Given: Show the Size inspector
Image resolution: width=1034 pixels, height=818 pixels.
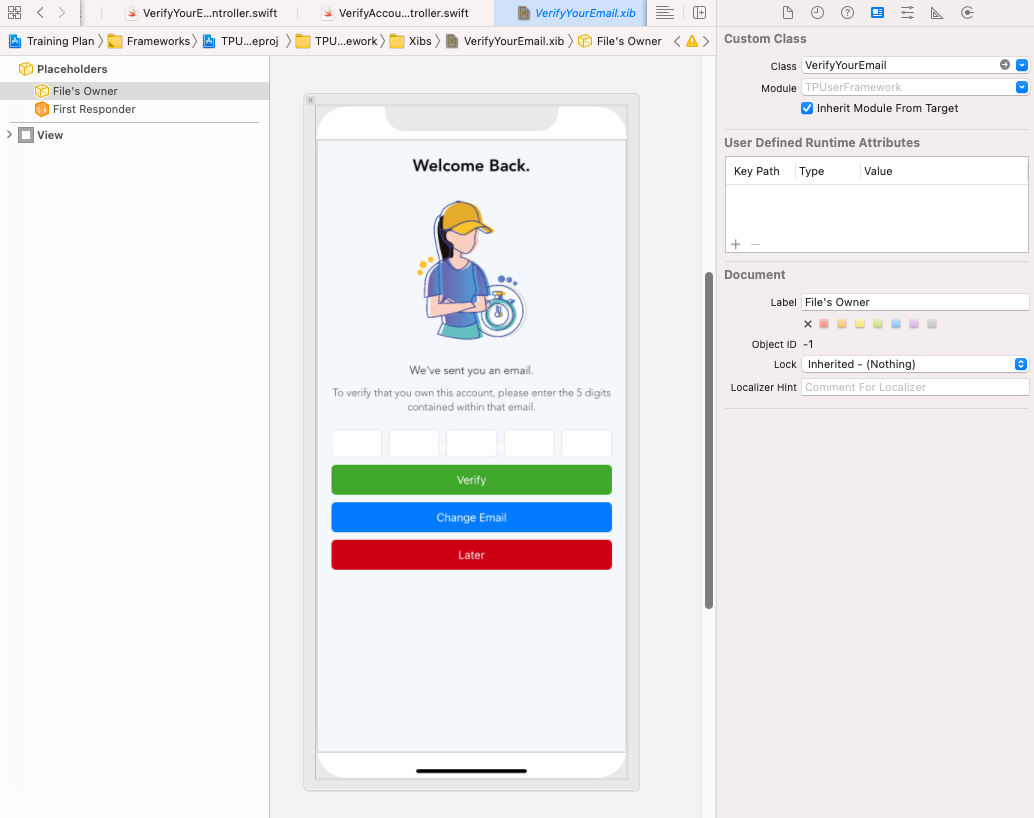Looking at the screenshot, I should tap(937, 13).
